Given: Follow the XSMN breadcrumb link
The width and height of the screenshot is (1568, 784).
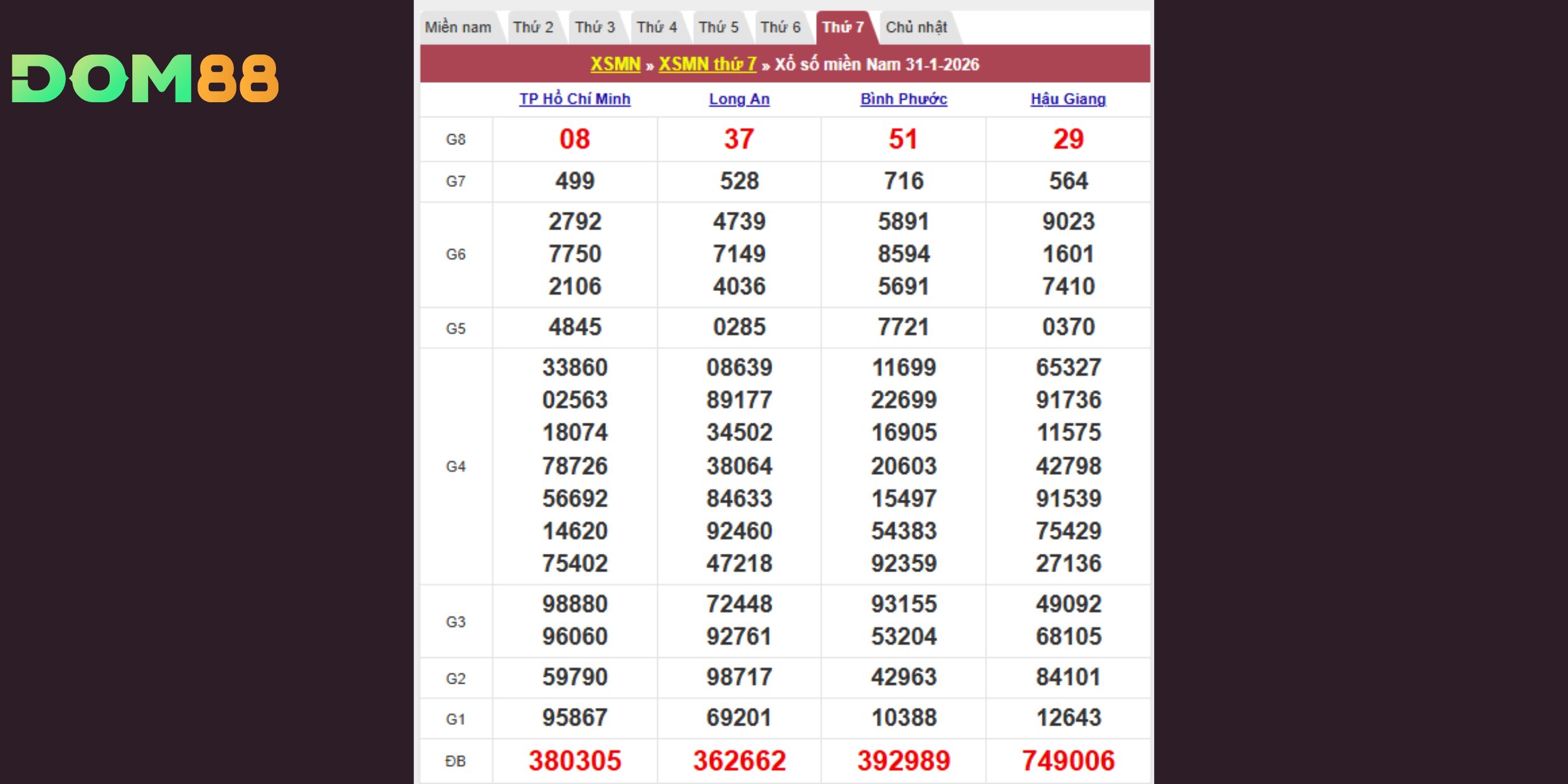Looking at the screenshot, I should click(x=615, y=64).
